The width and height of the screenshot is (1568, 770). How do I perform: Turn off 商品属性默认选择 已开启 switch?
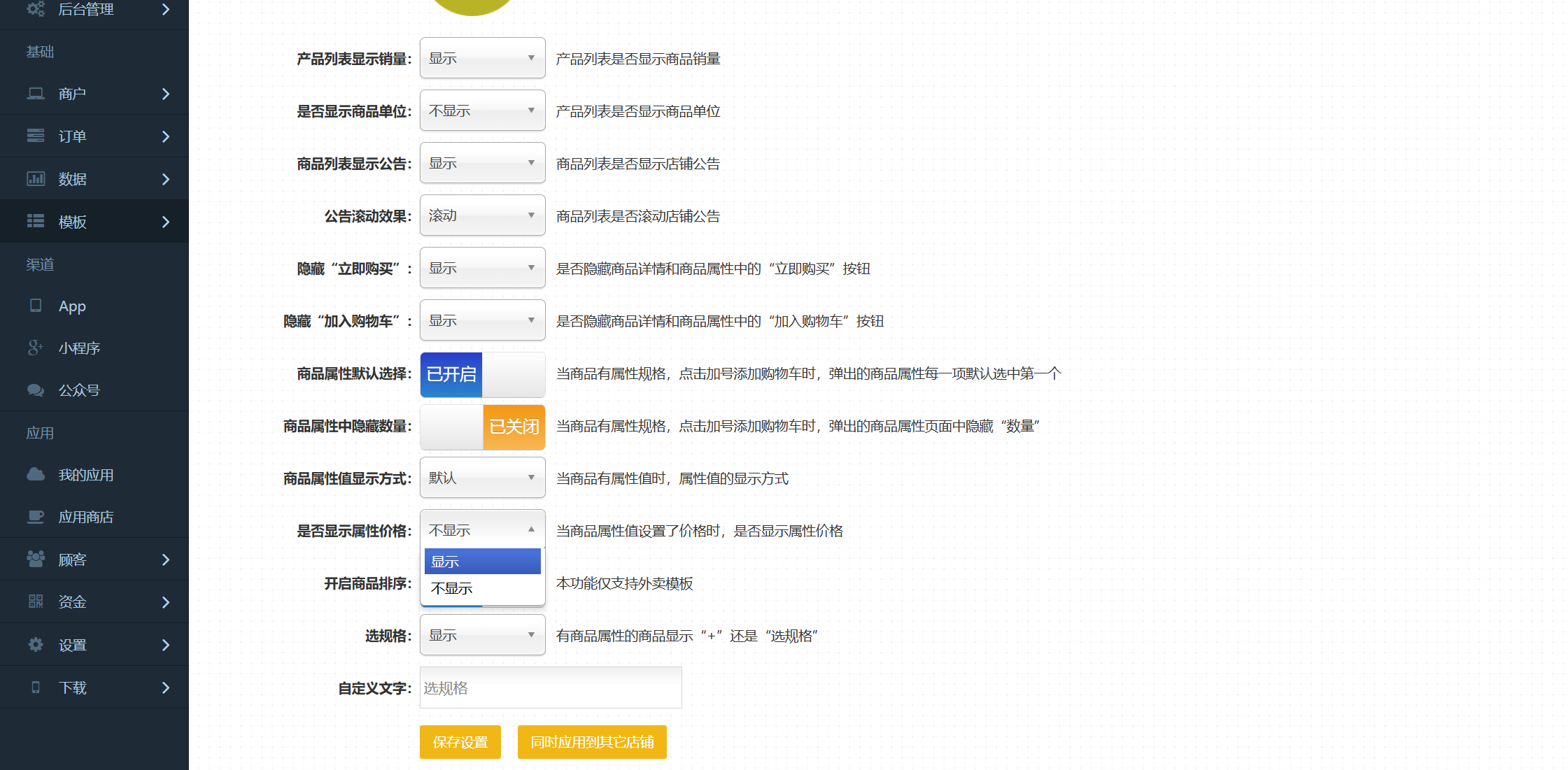point(482,374)
